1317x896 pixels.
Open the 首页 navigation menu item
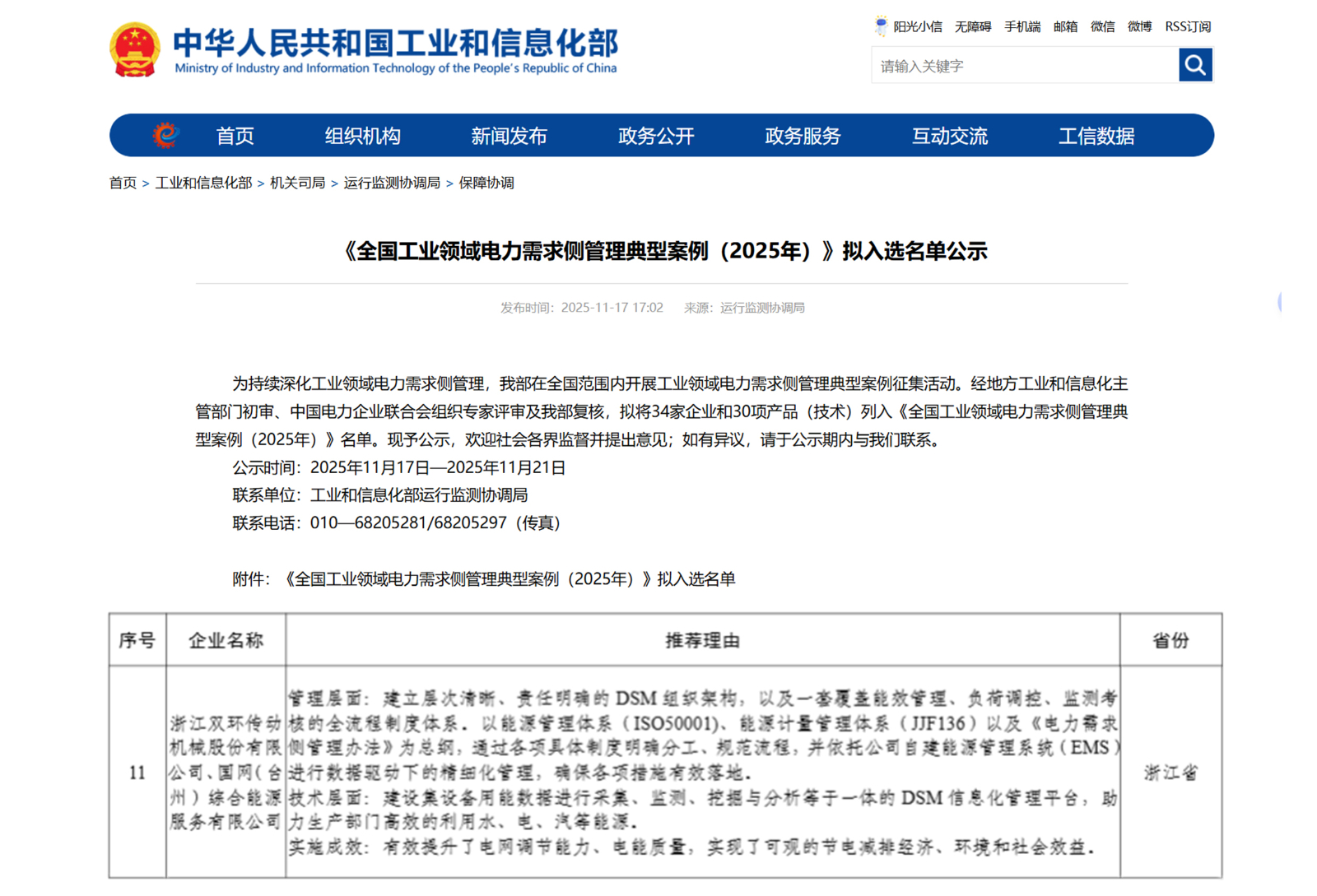click(x=234, y=136)
